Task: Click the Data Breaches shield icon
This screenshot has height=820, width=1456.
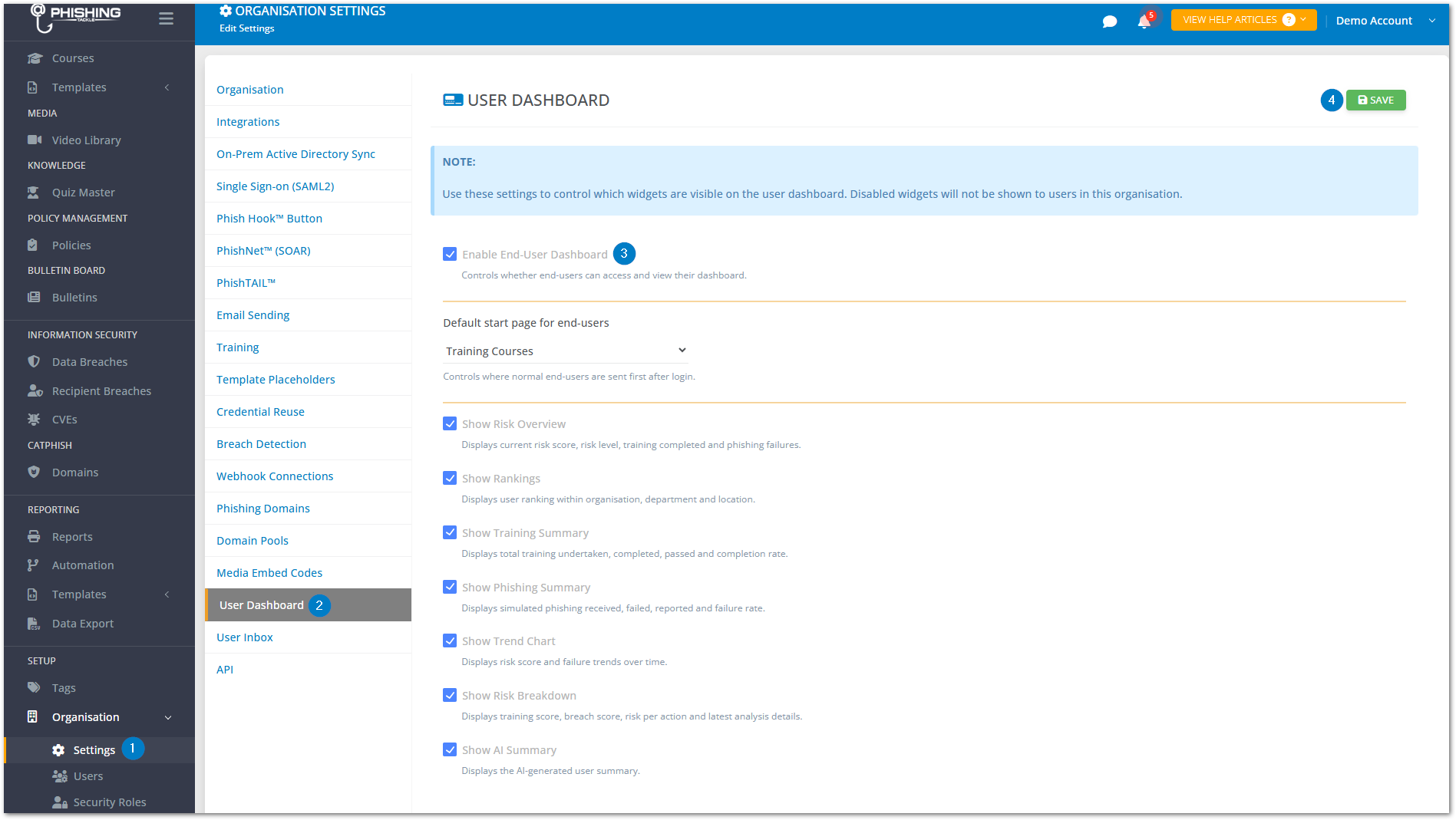Action: click(x=34, y=361)
